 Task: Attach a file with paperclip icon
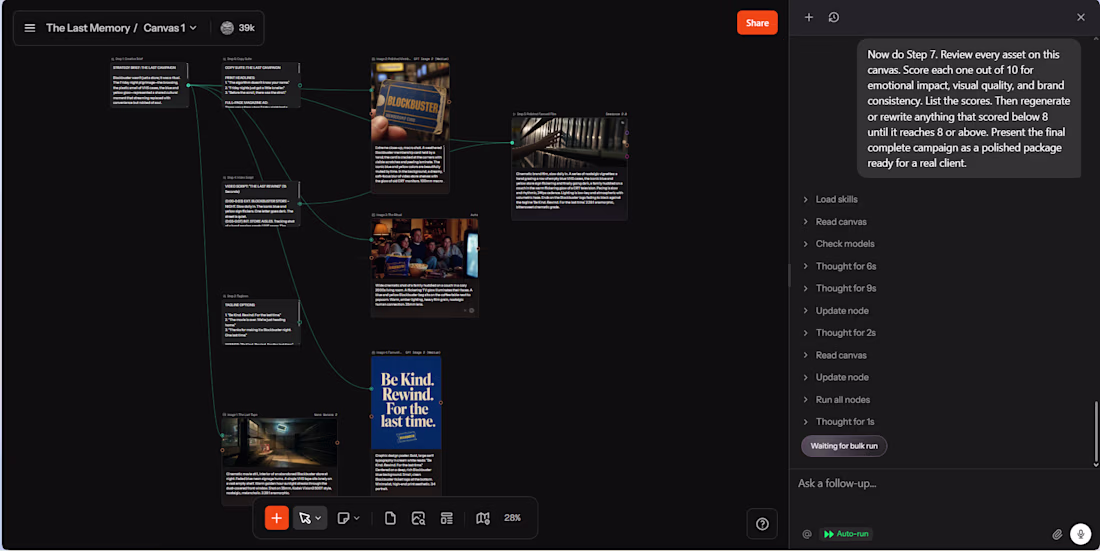[x=1057, y=534]
